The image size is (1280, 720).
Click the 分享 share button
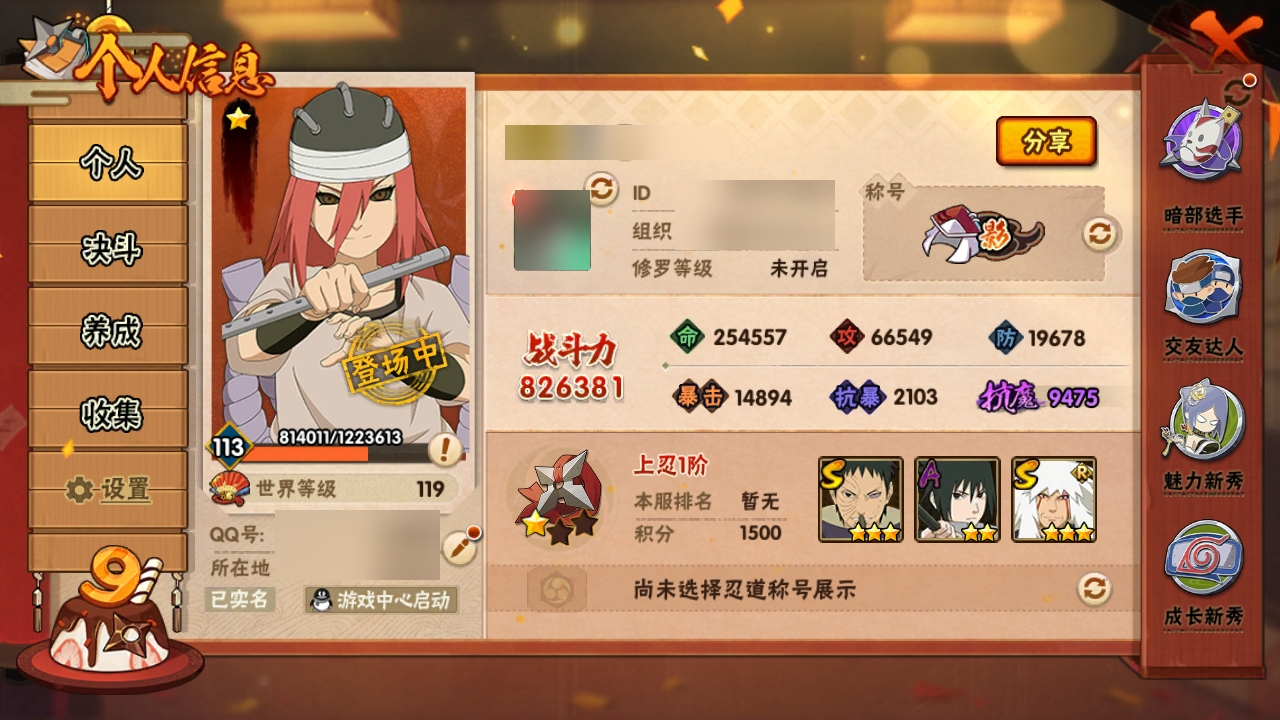pyautogui.click(x=1046, y=142)
